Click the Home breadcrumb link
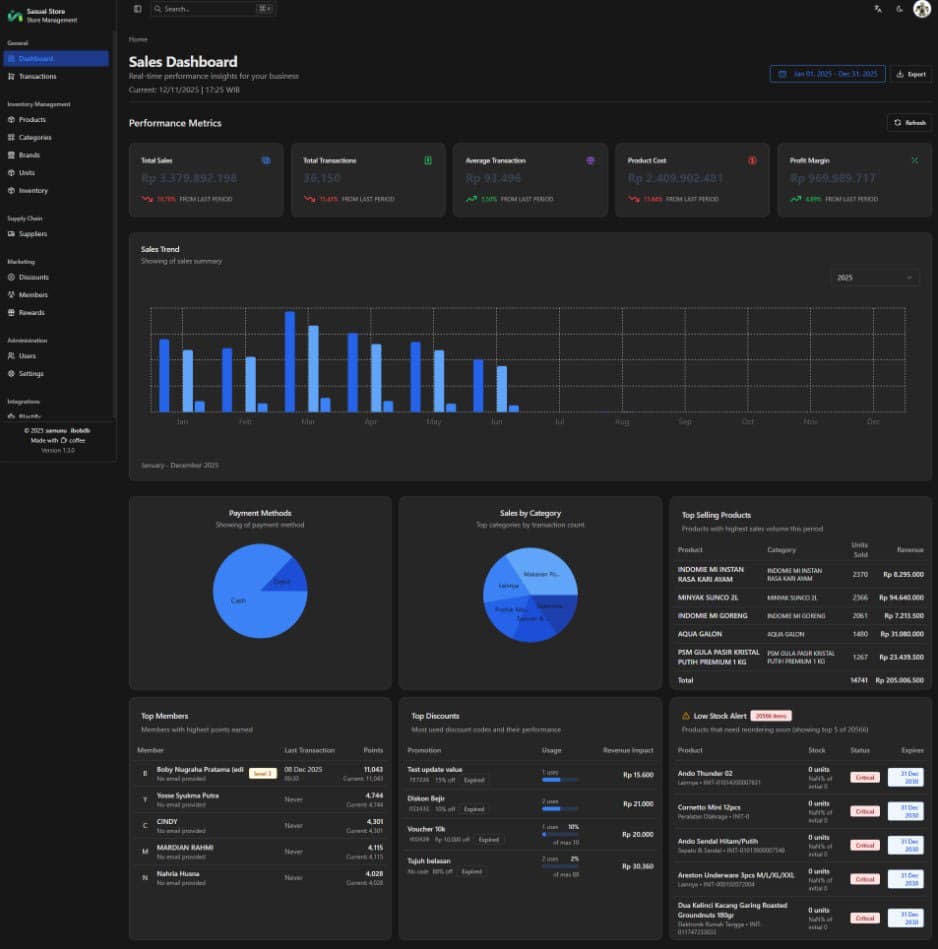Screen dimensions: 938x949 coord(138,39)
